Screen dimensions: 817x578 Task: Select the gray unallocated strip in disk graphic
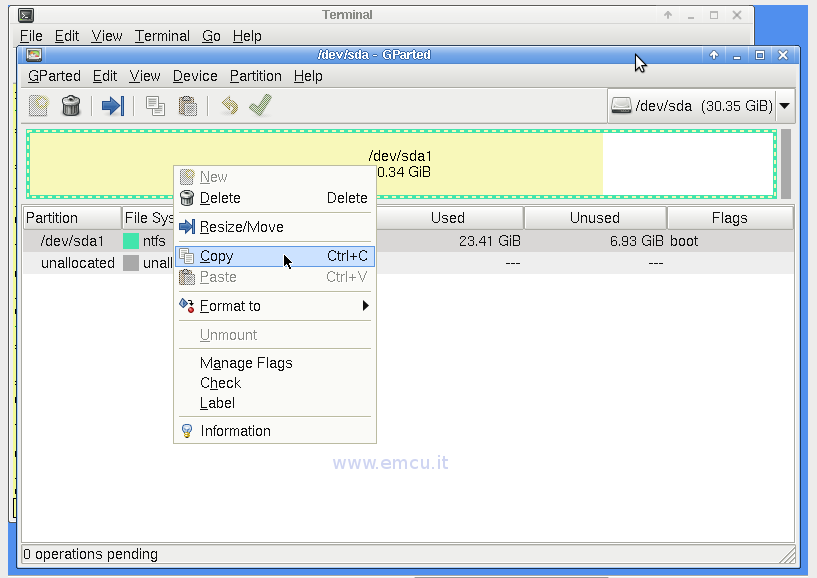(786, 164)
